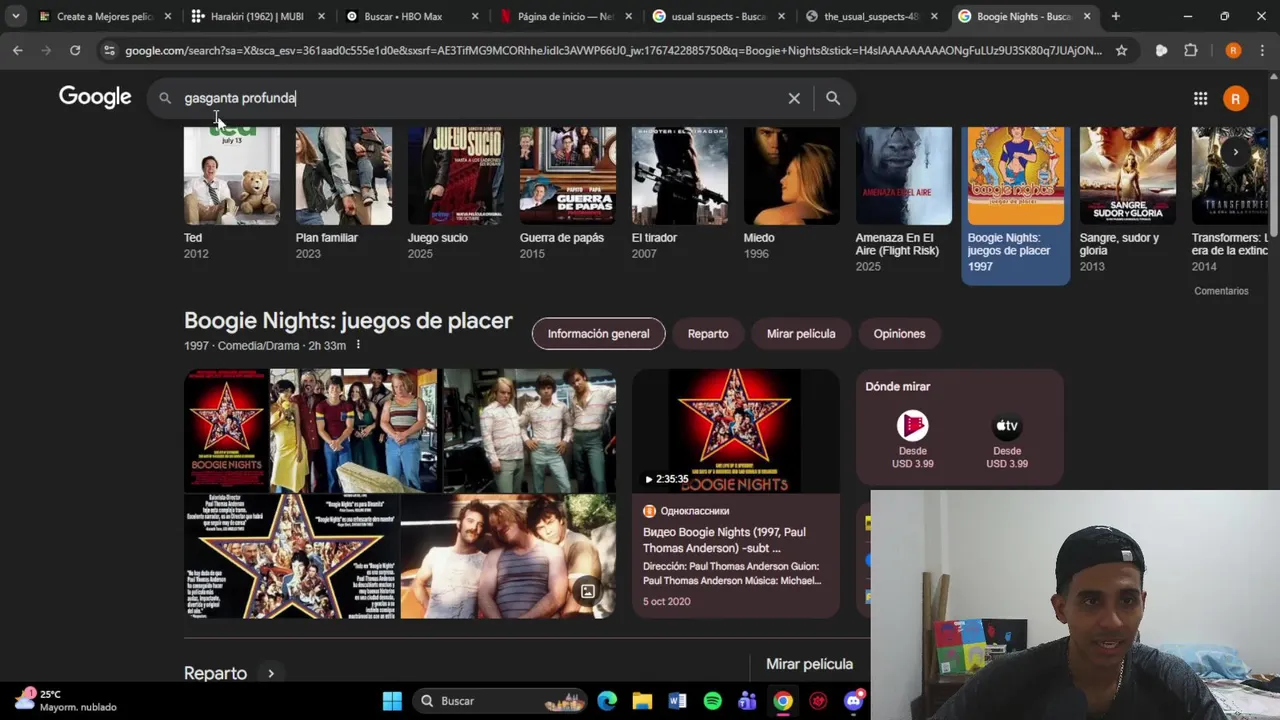
Task: Open the red streaming service for USD 3.99
Action: [x=912, y=438]
